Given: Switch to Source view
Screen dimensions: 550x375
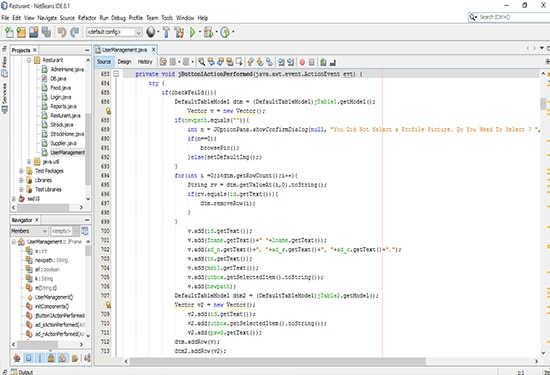Looking at the screenshot, I should tap(104, 62).
